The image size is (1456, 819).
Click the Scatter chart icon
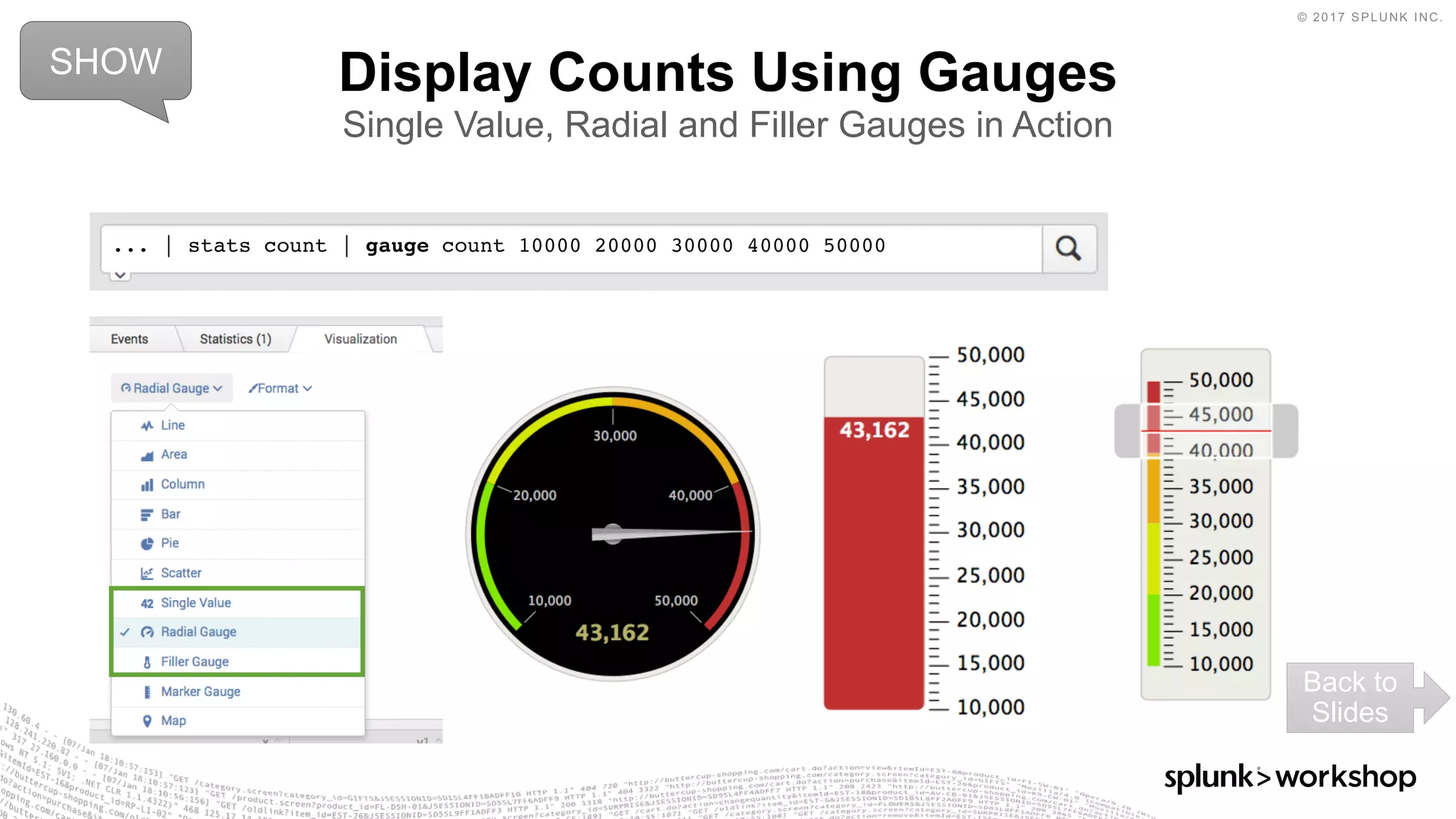tap(147, 574)
